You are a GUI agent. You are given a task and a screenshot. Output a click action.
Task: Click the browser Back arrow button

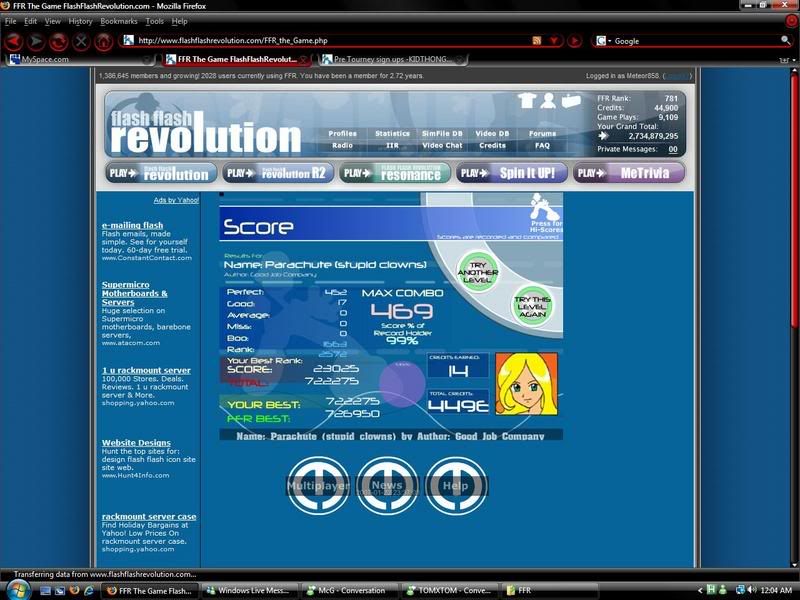tap(12, 41)
